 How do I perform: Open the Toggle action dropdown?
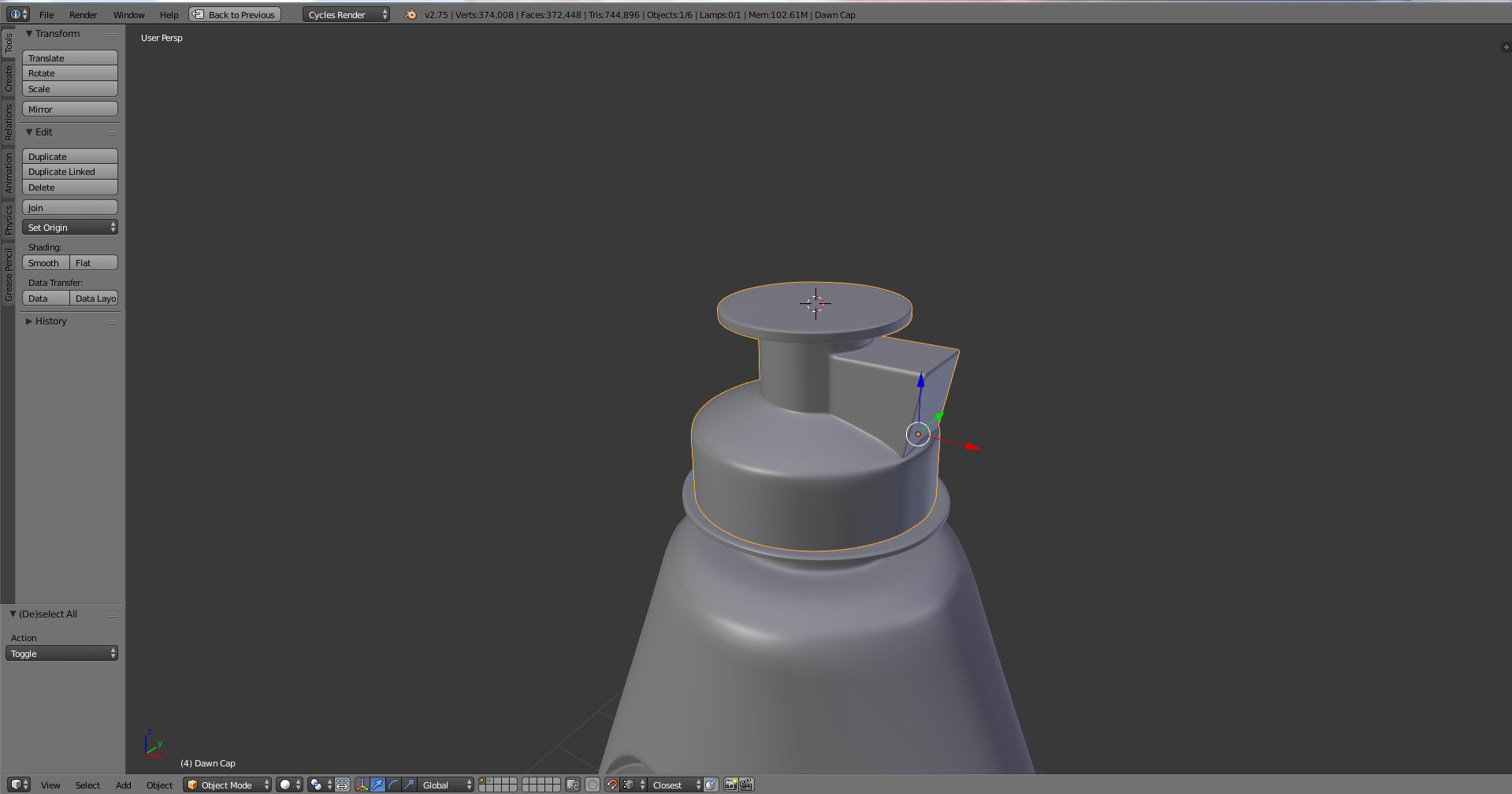click(61, 653)
